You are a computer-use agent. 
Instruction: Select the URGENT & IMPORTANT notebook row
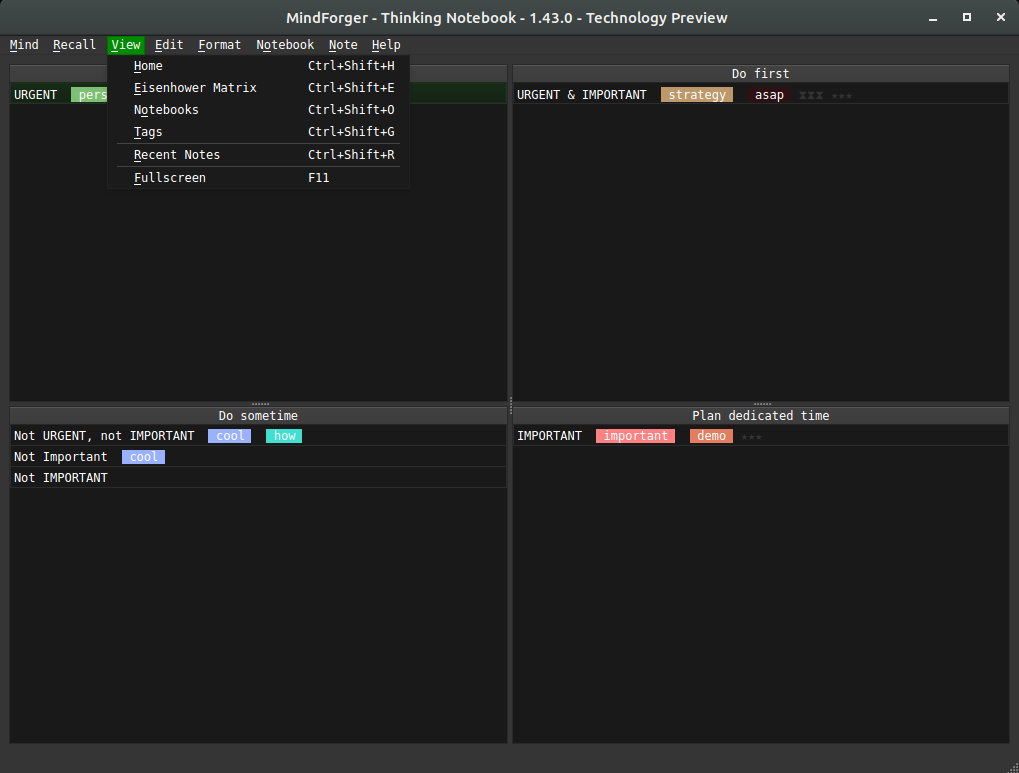[581, 95]
